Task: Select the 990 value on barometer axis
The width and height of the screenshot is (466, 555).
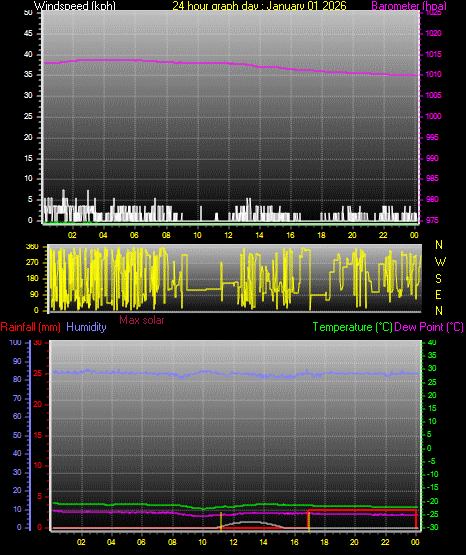Action: (432, 158)
